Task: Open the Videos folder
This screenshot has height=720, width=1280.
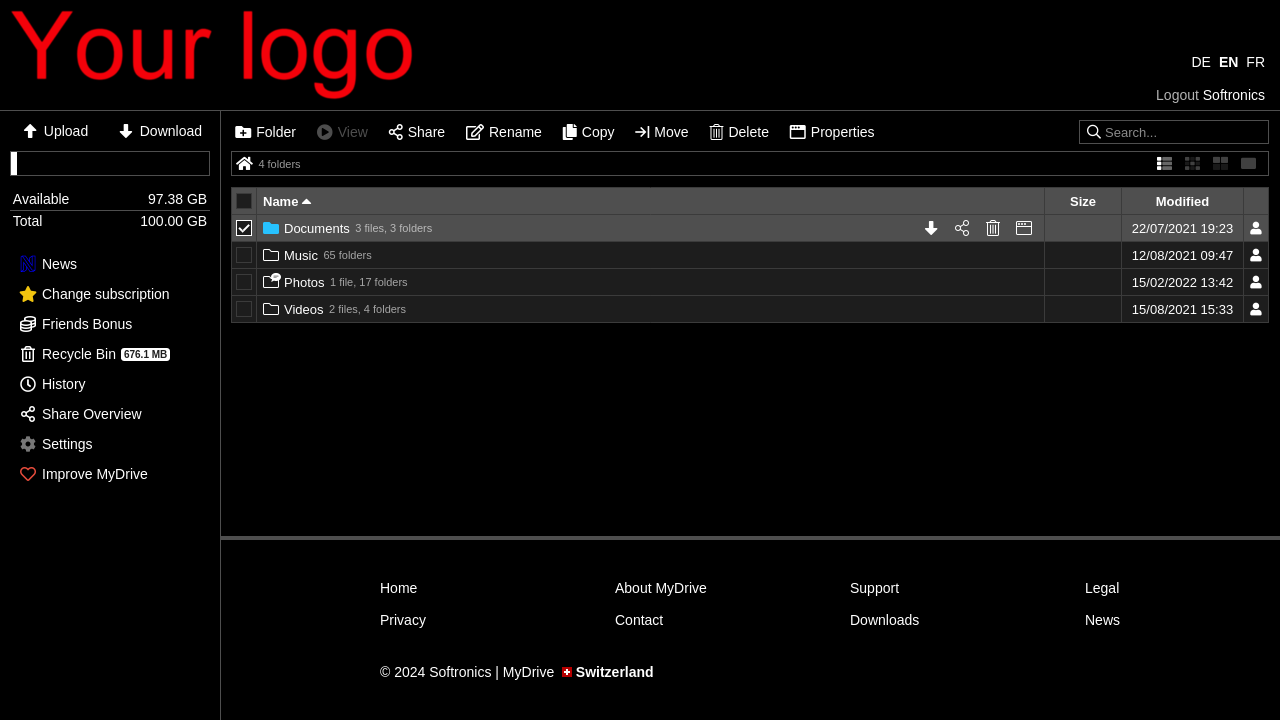Action: 304,309
